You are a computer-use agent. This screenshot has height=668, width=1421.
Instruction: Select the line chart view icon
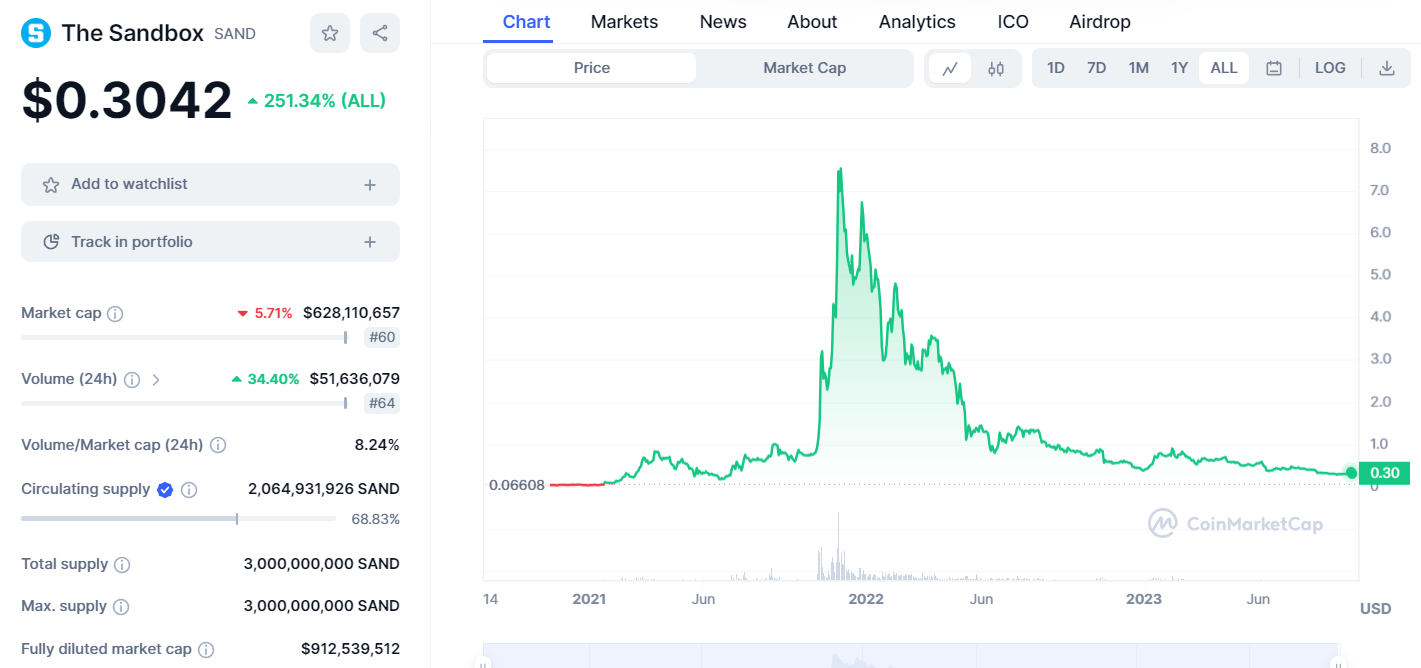coord(950,68)
